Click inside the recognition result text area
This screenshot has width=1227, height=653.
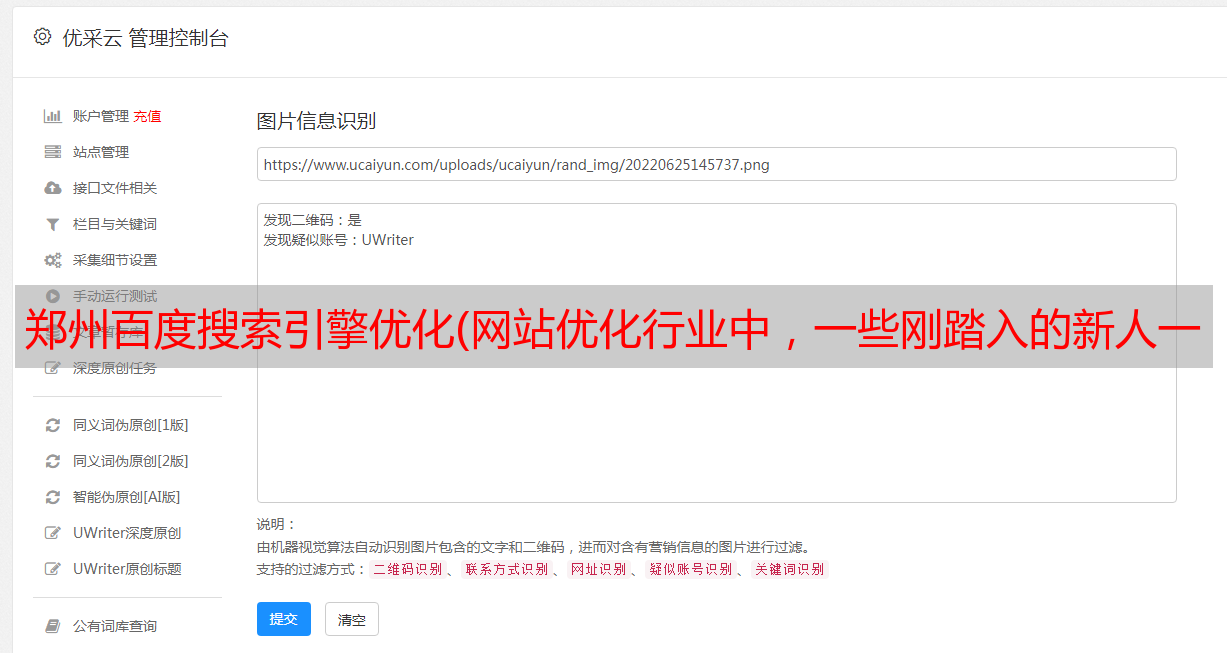coord(716,352)
